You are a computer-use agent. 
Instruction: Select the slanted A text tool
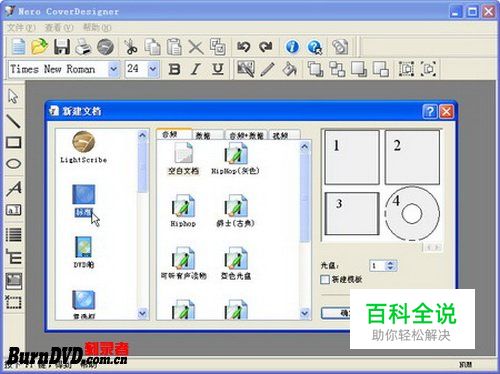[x=14, y=188]
